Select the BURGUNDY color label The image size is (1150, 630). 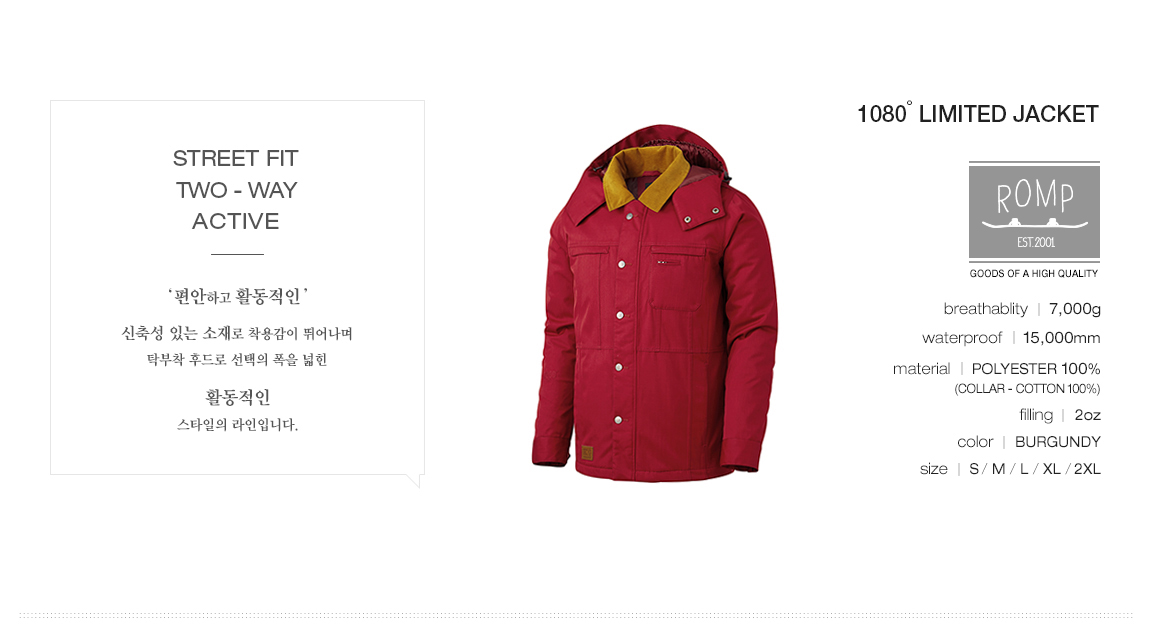[x=1058, y=442]
